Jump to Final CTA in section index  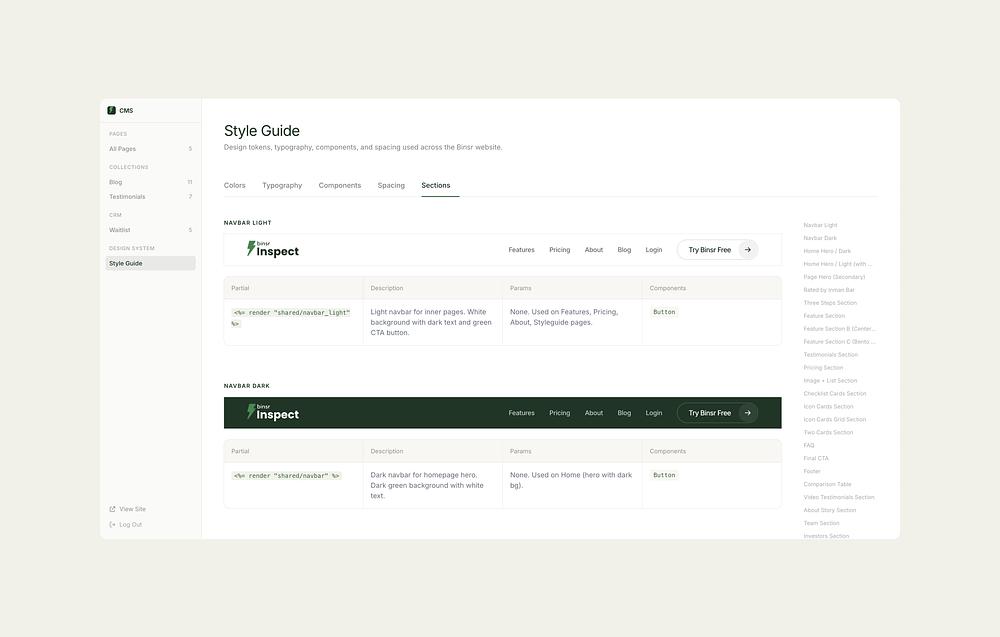pyautogui.click(x=816, y=458)
